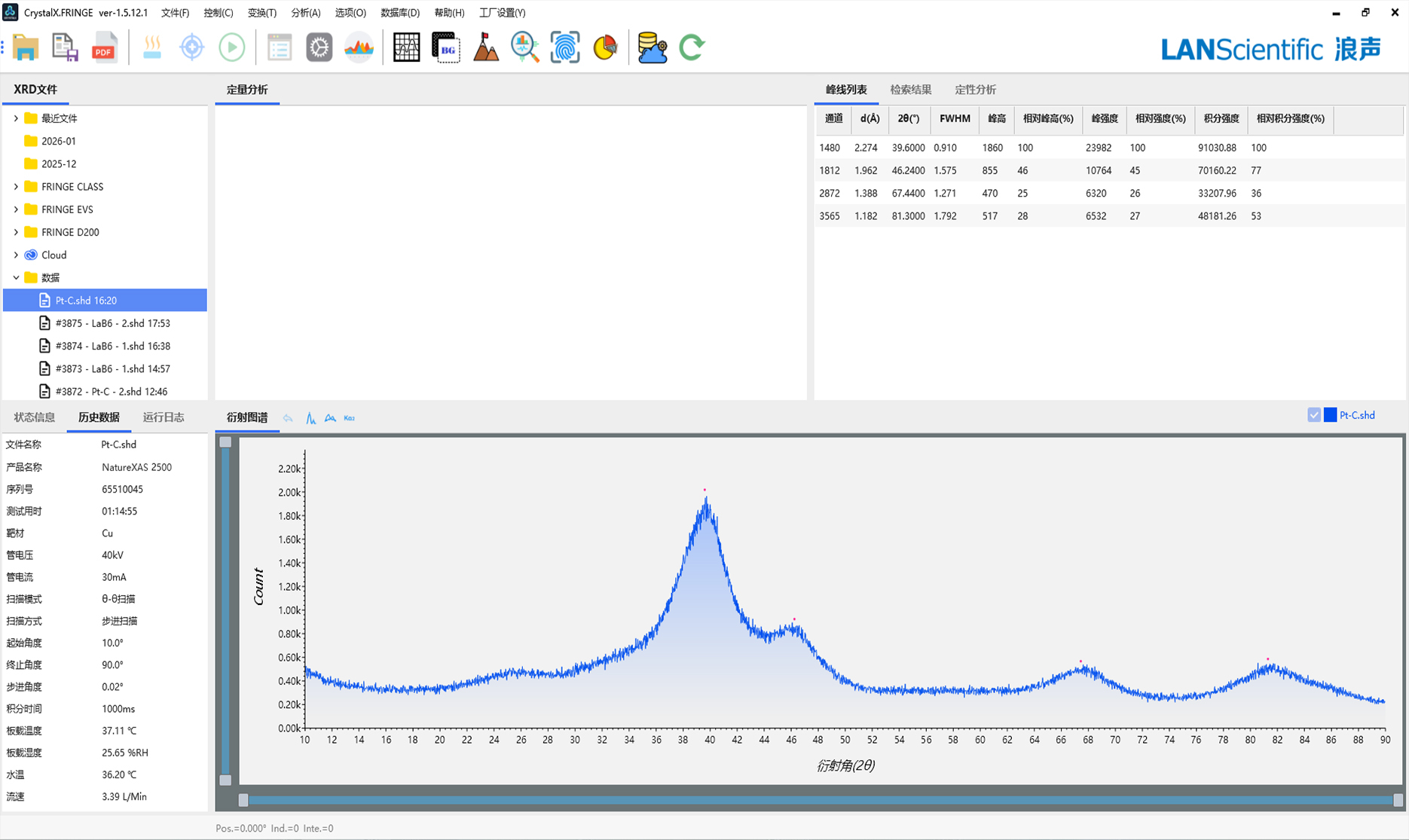Expand the FRINGE CLASS folder

pos(16,187)
